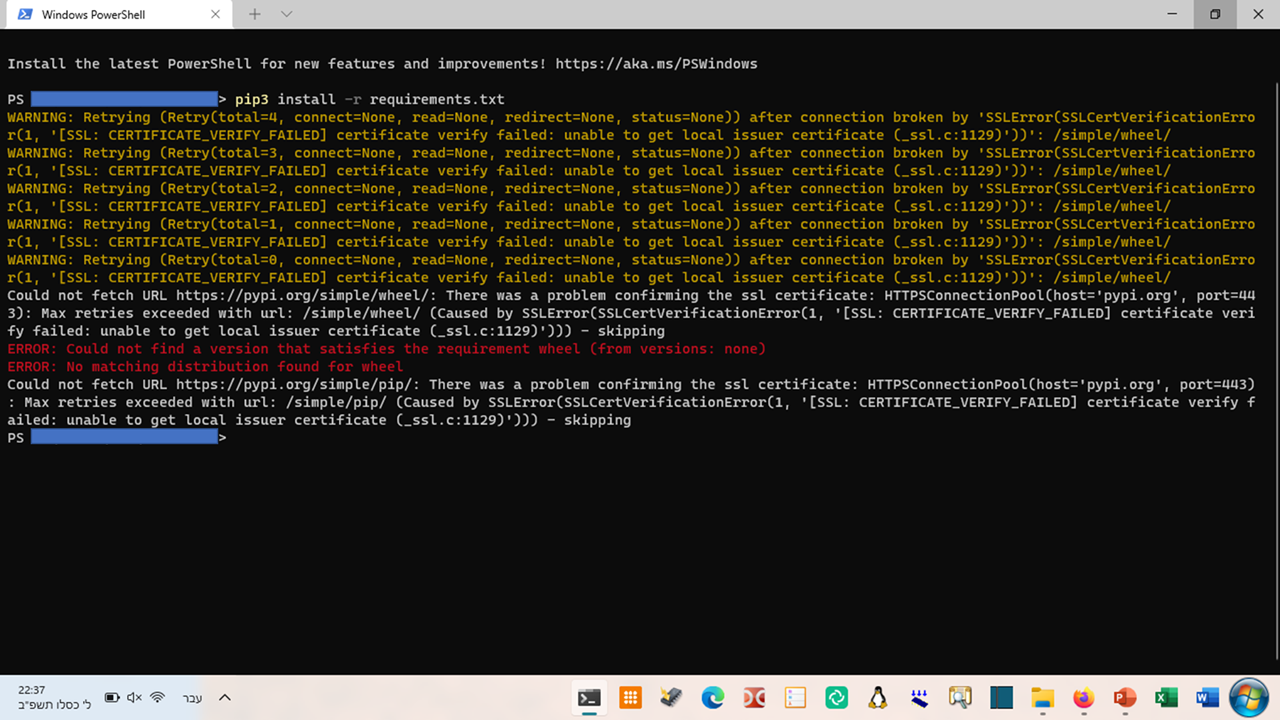
Task: Close the Windows PowerShell tab
Action: (216, 15)
